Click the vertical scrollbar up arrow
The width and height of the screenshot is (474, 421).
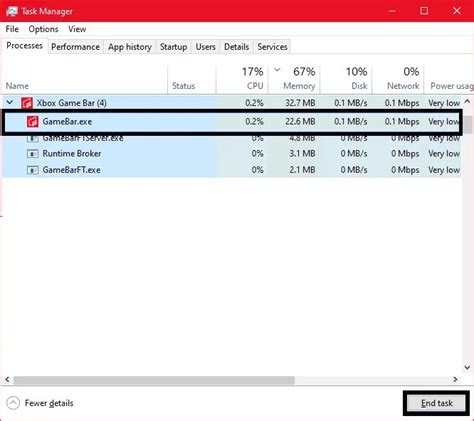(x=467, y=101)
